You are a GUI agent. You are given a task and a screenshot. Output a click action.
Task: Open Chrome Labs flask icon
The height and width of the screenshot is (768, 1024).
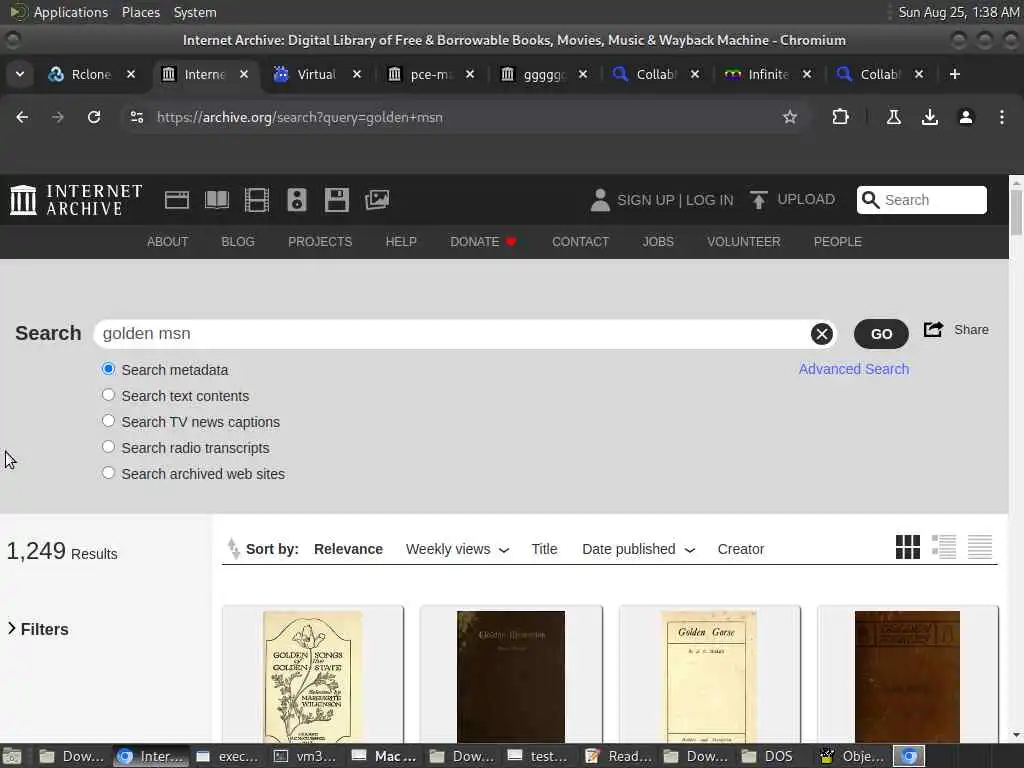(894, 117)
